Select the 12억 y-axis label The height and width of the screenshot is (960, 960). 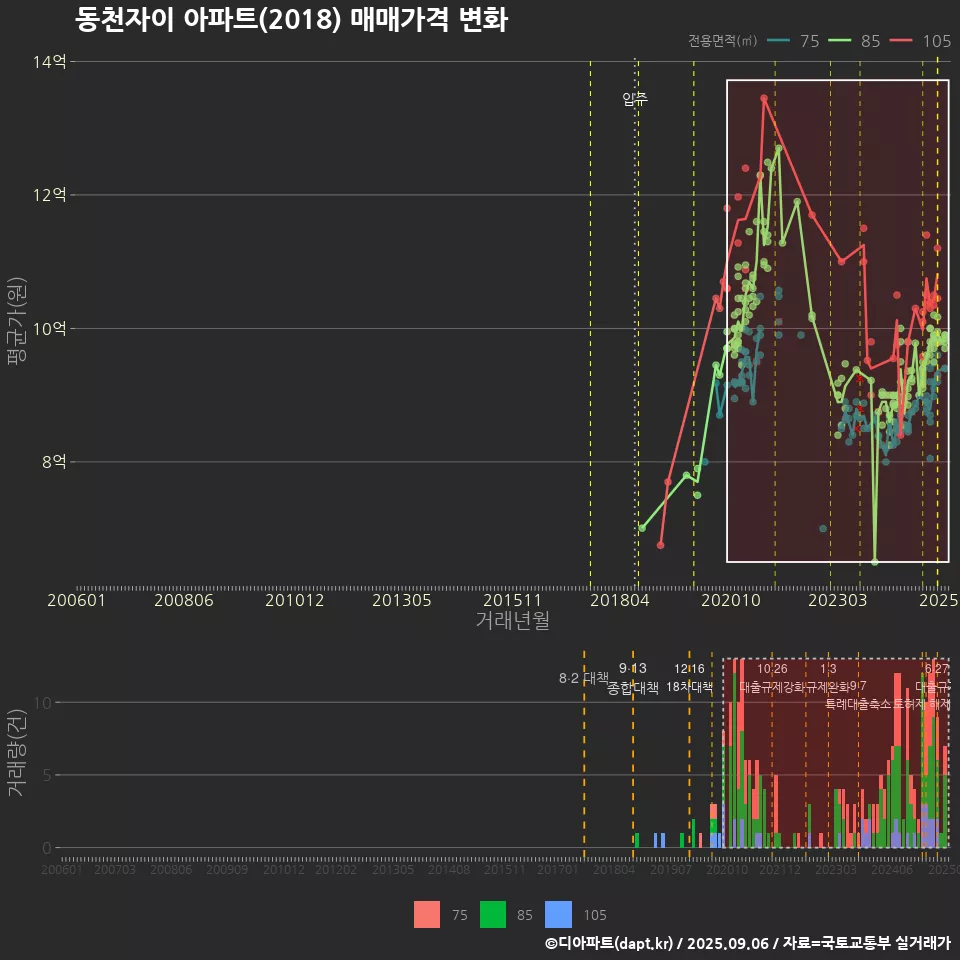(50, 195)
